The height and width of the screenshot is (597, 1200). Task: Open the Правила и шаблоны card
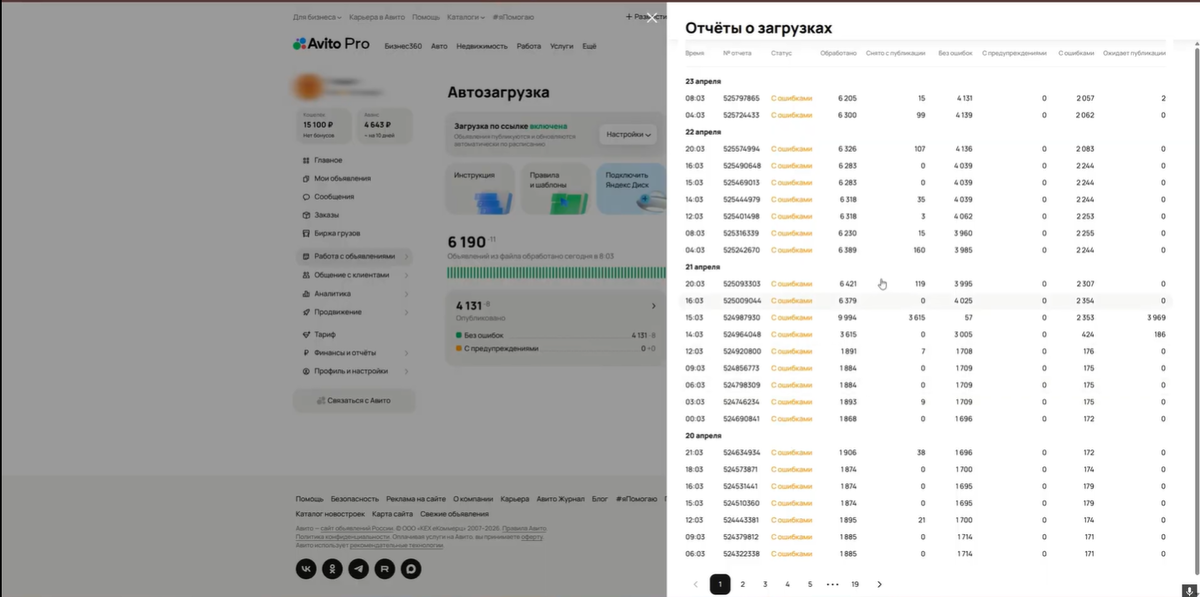point(555,189)
